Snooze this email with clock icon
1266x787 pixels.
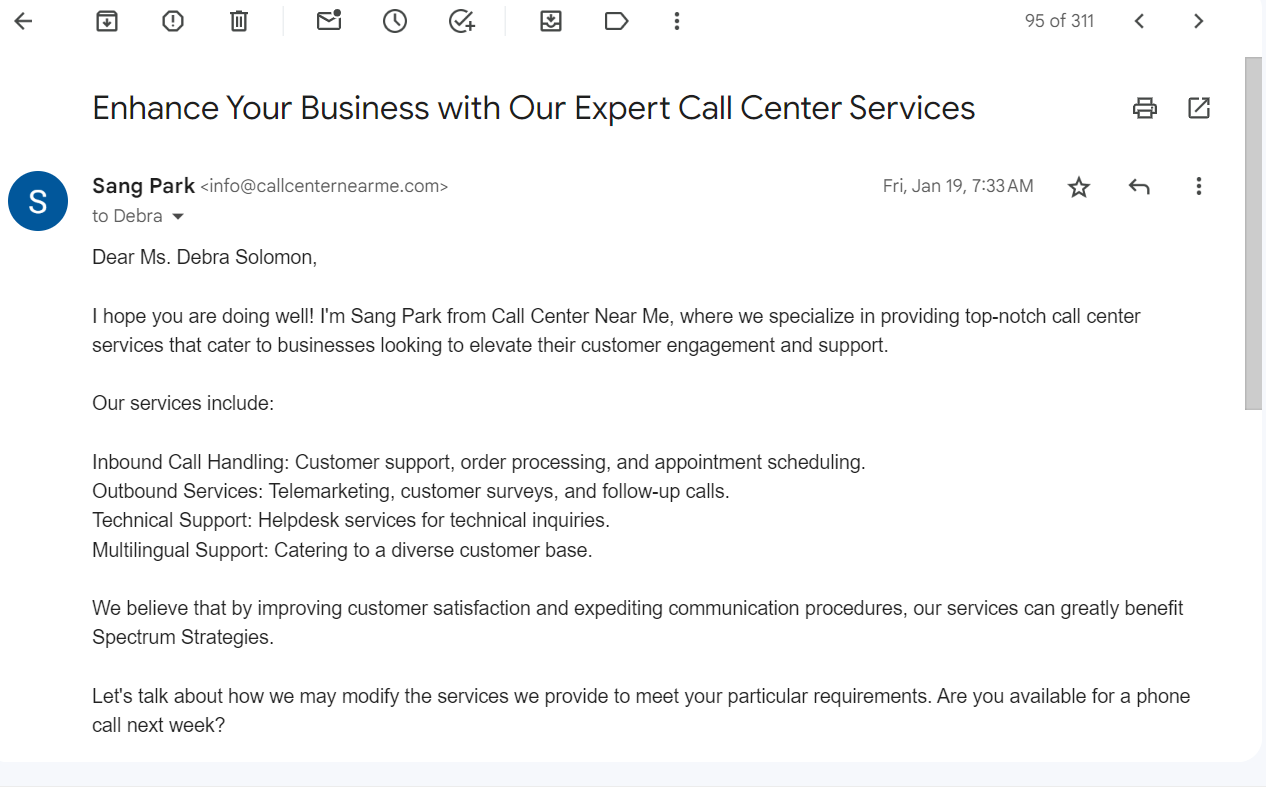tap(395, 21)
